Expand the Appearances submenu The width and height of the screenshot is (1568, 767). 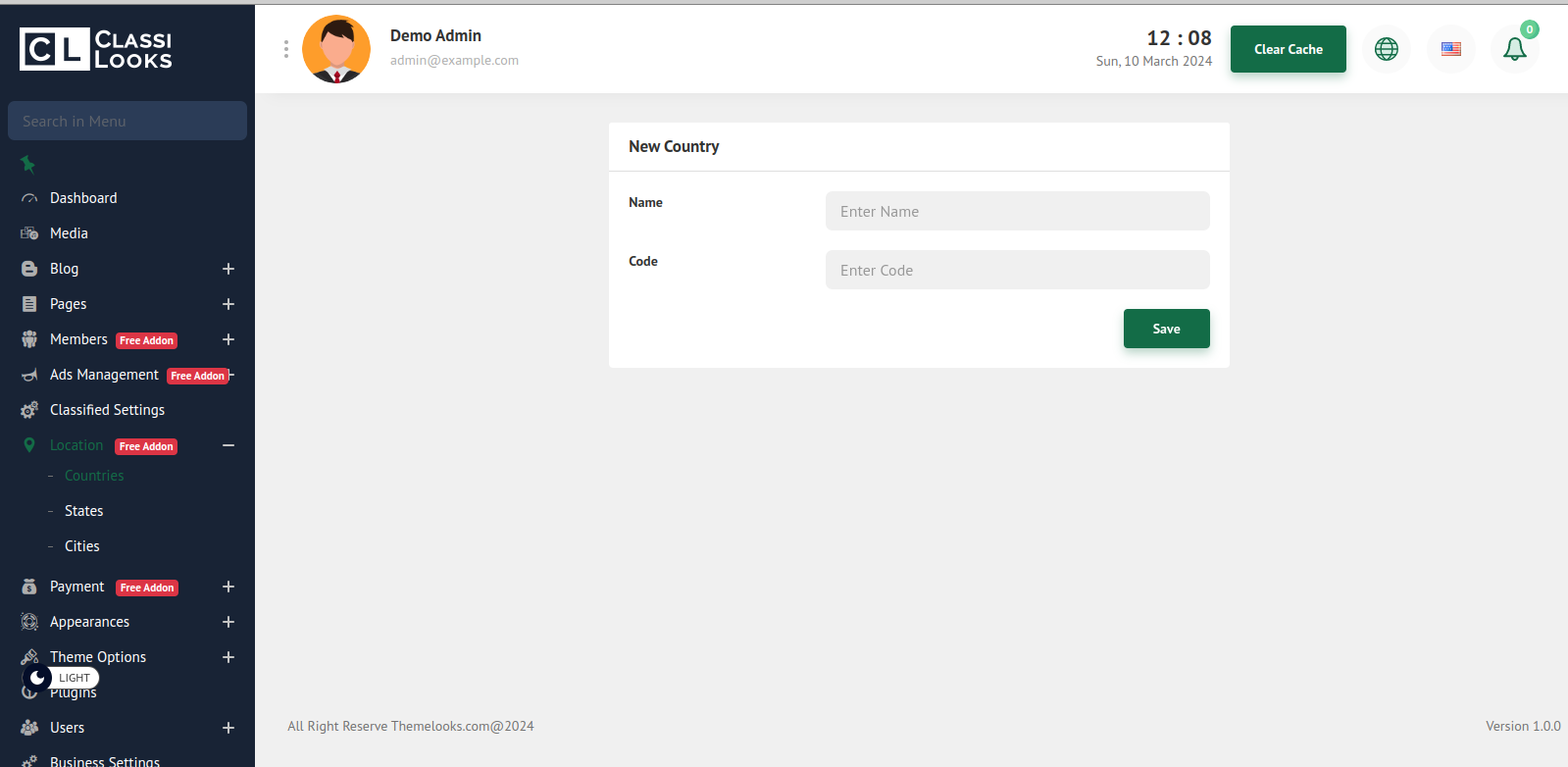coord(228,622)
